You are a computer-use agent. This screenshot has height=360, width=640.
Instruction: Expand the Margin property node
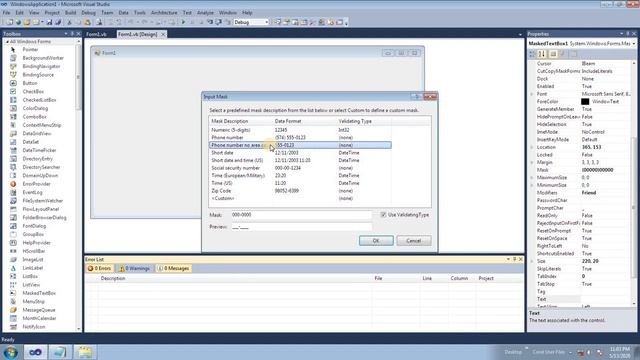point(532,162)
